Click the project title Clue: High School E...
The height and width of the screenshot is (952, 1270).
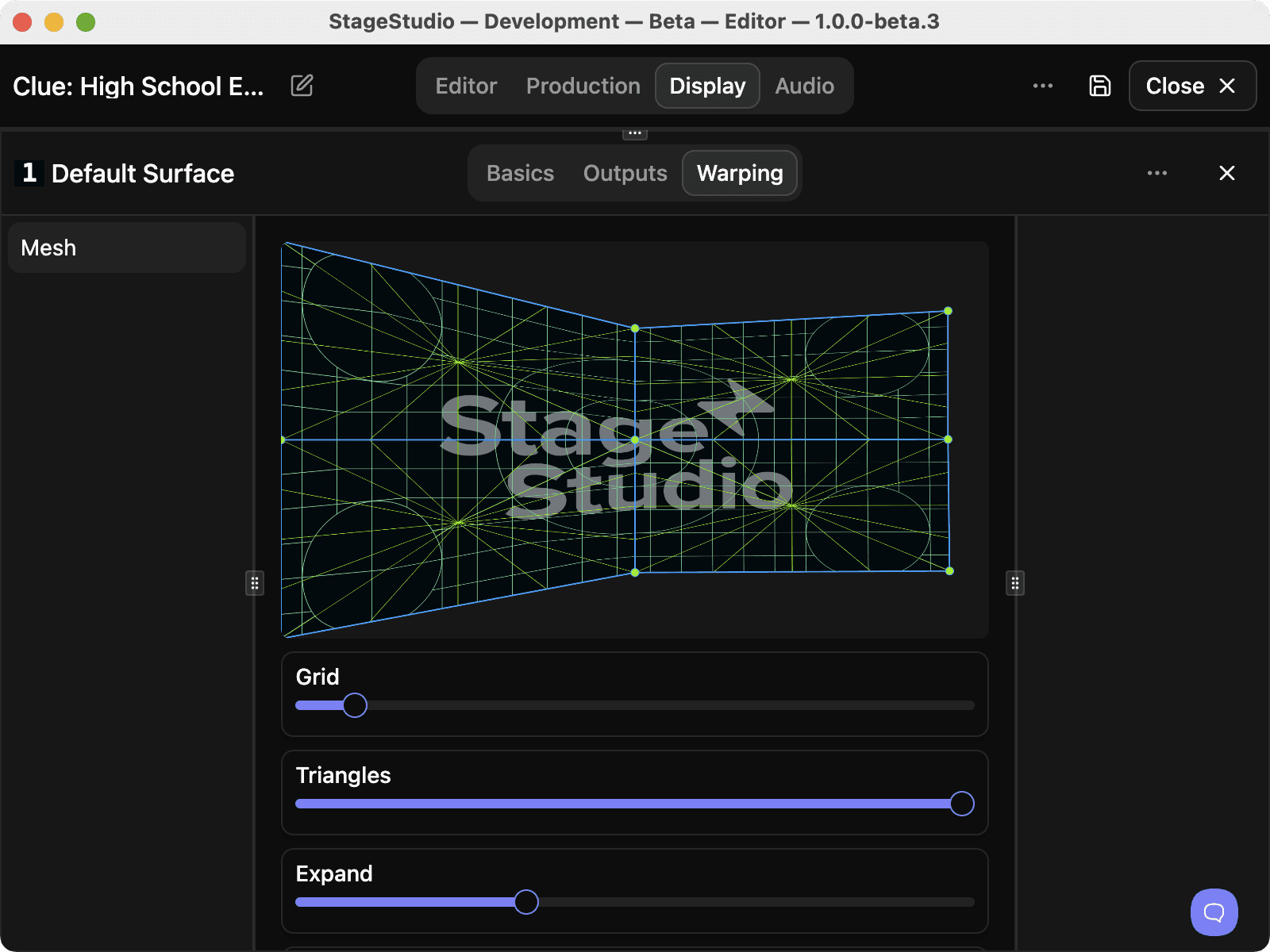point(138,86)
